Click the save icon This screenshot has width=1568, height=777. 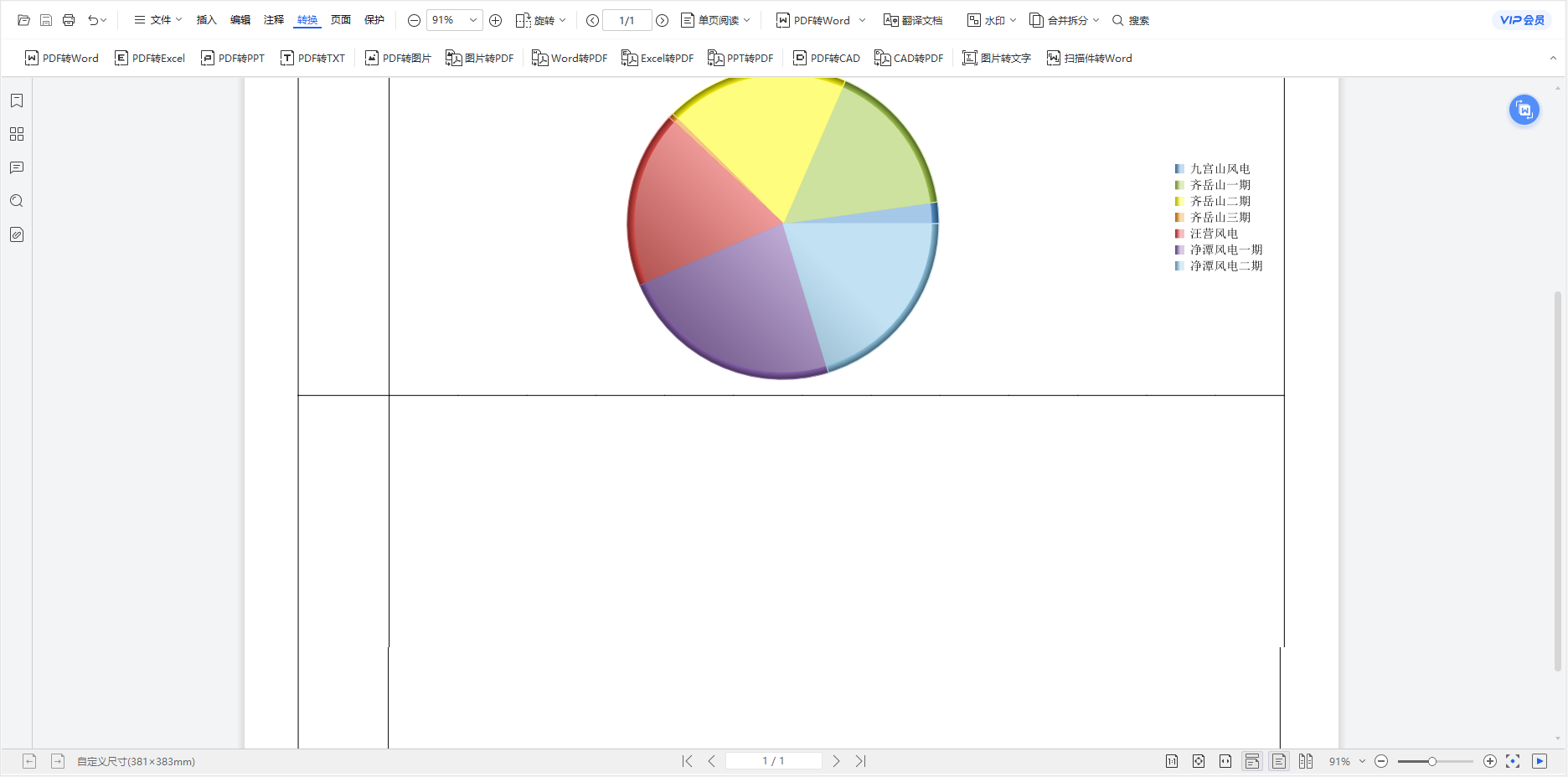pos(46,20)
